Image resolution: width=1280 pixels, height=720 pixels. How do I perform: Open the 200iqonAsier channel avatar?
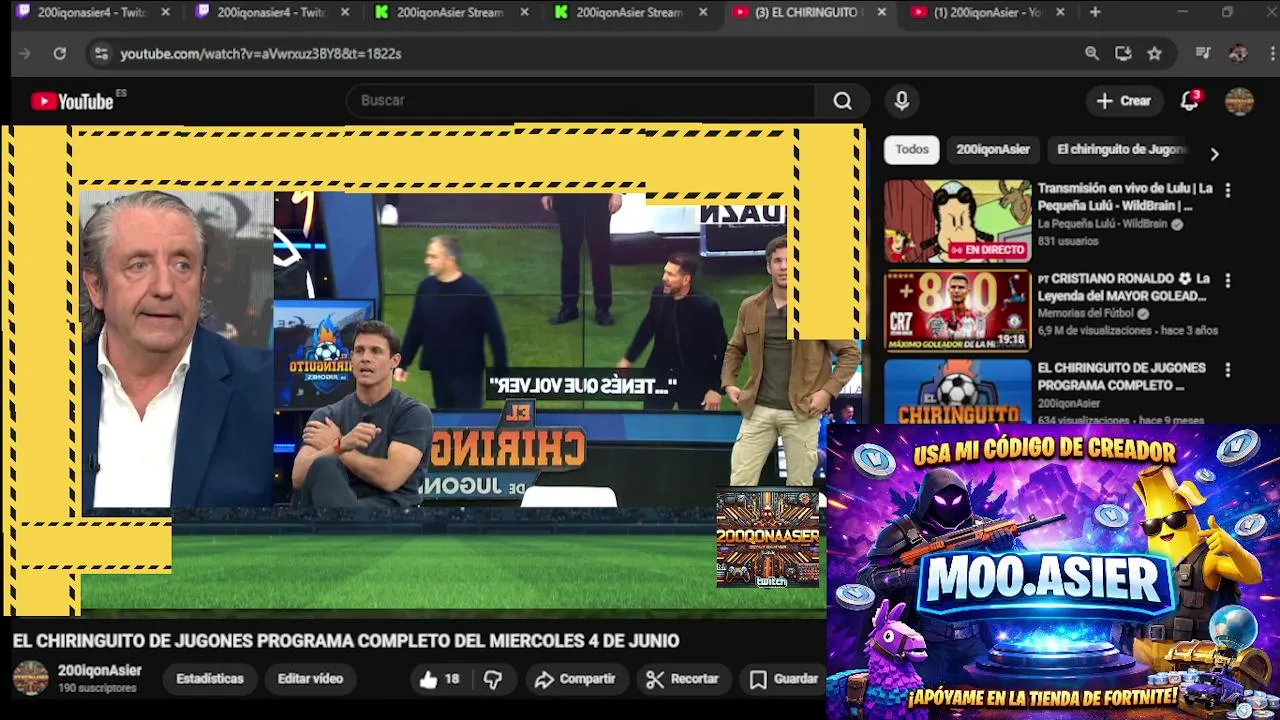click(30, 678)
